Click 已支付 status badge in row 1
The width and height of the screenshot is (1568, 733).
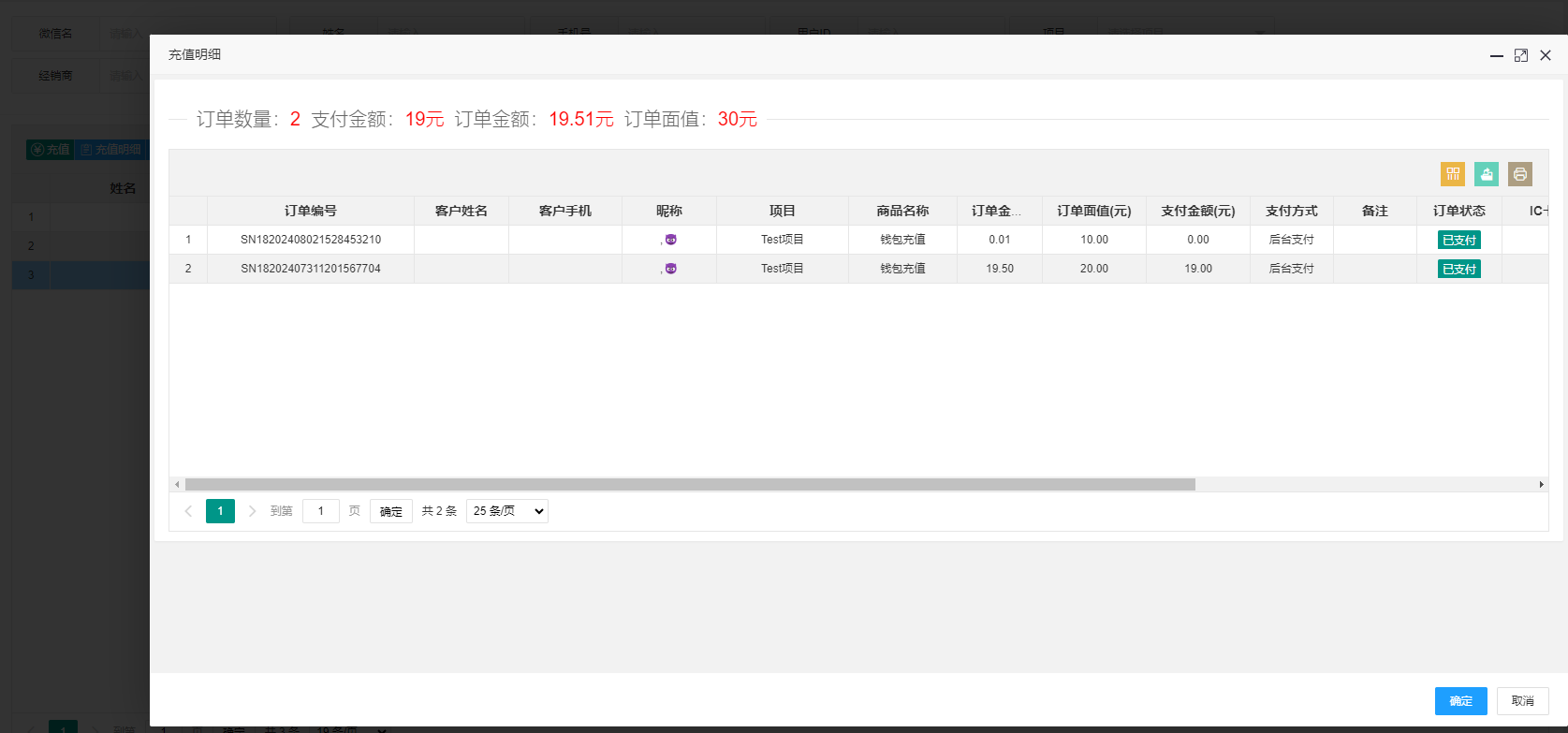coord(1459,241)
